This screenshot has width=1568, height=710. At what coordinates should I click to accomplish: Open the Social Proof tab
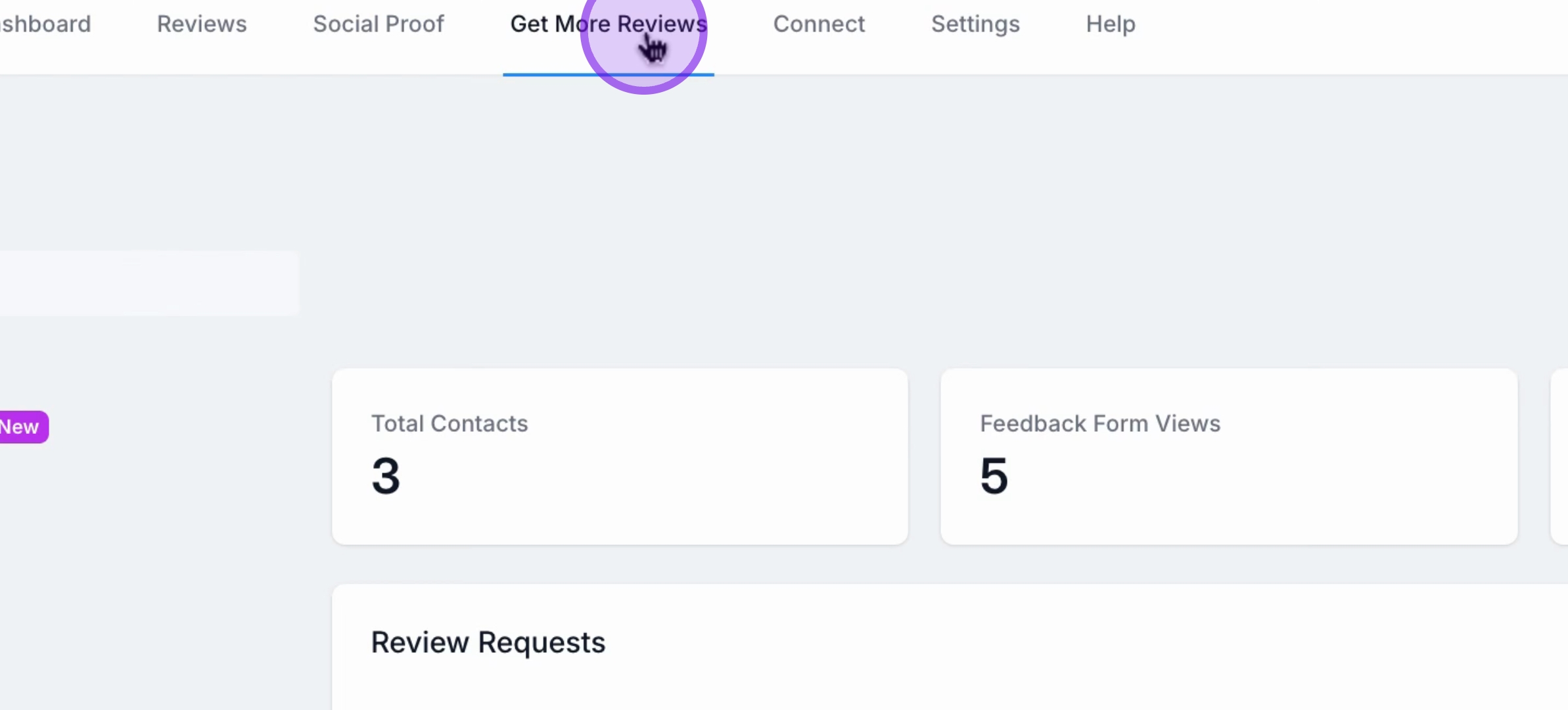379,24
